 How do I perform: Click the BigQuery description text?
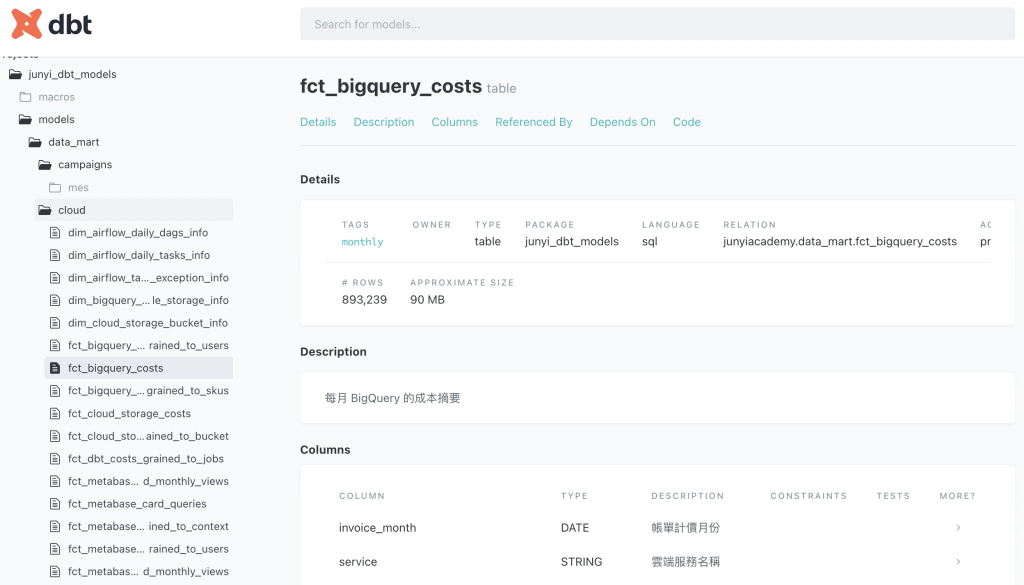point(392,398)
